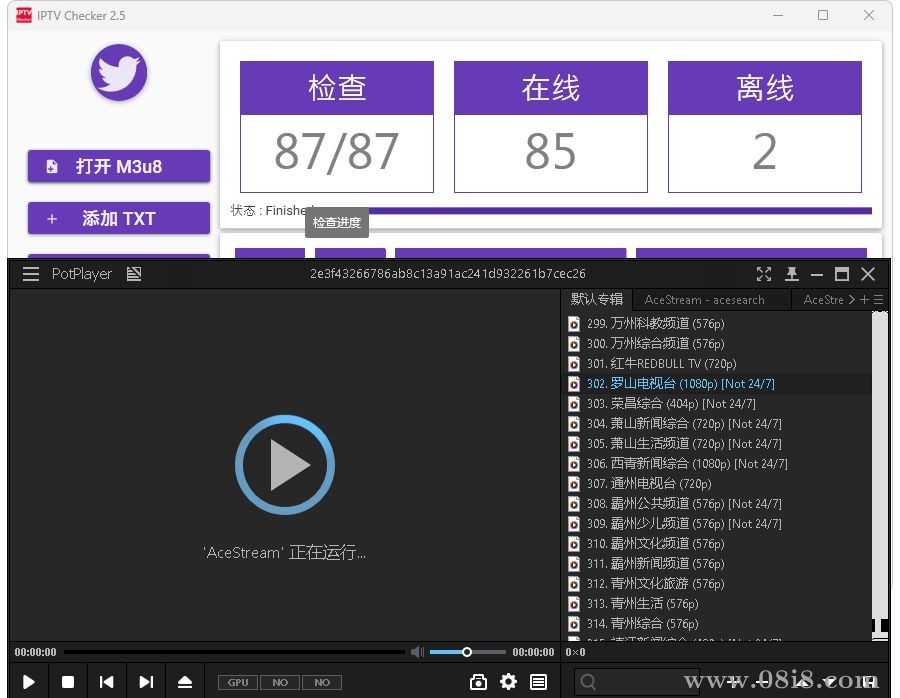Show next playlist tabs with the arrow

click(x=852, y=300)
